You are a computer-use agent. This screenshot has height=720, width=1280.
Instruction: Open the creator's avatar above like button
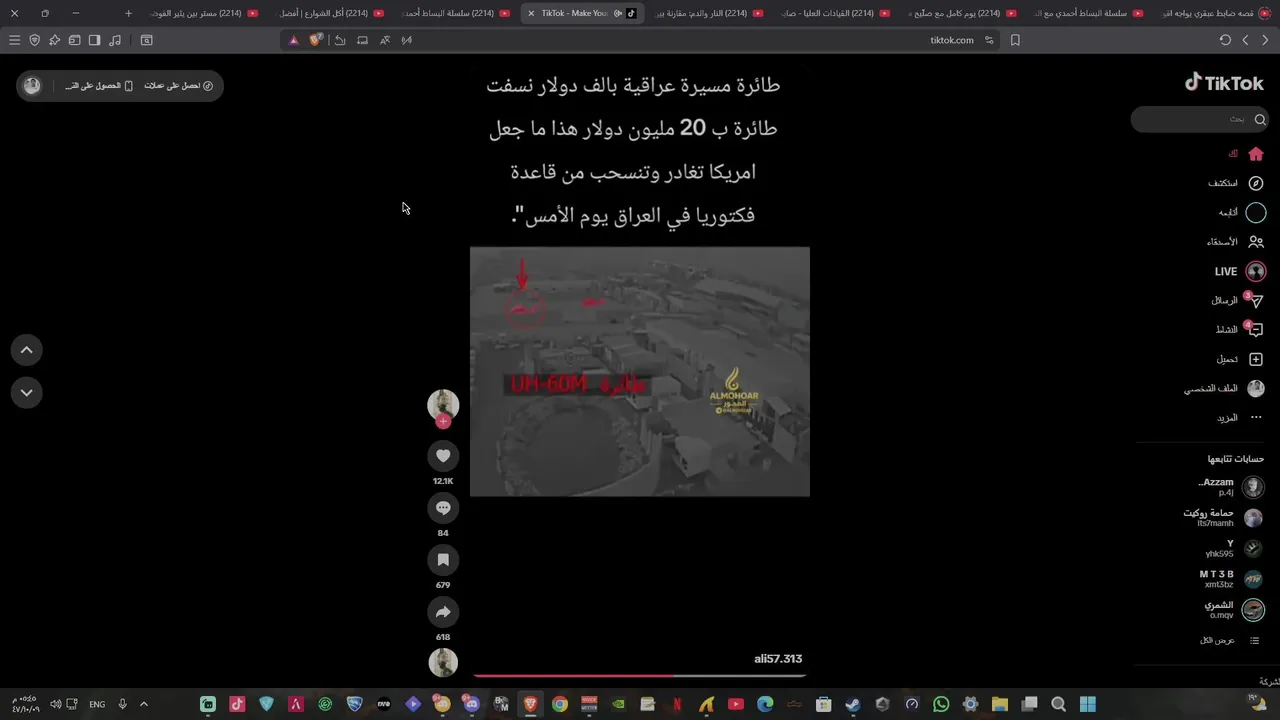[x=443, y=404]
